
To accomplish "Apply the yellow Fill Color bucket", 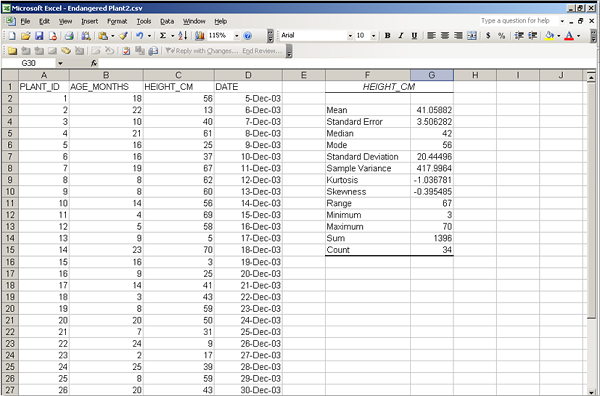I will 549,36.
